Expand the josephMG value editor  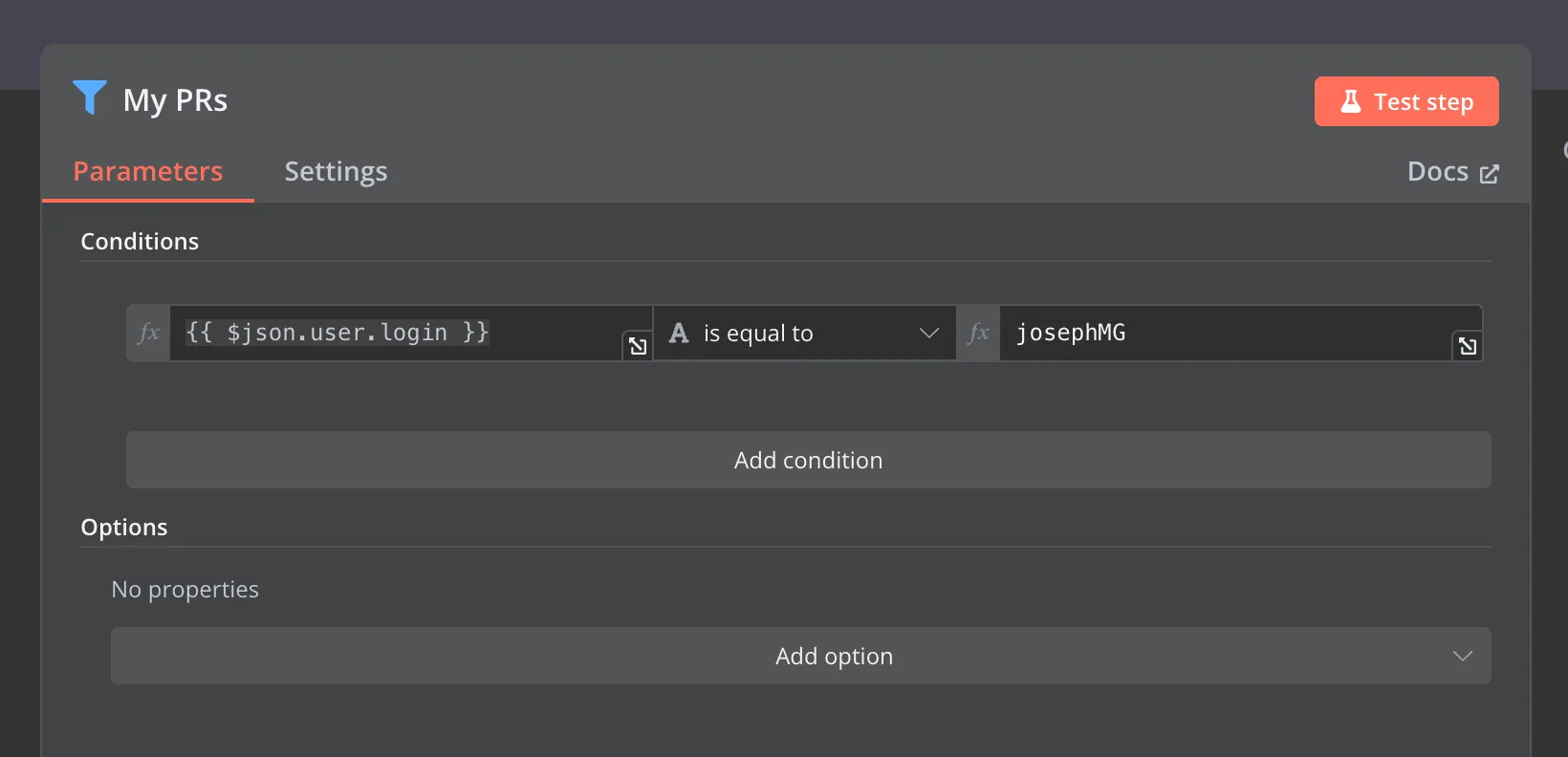point(1468,346)
